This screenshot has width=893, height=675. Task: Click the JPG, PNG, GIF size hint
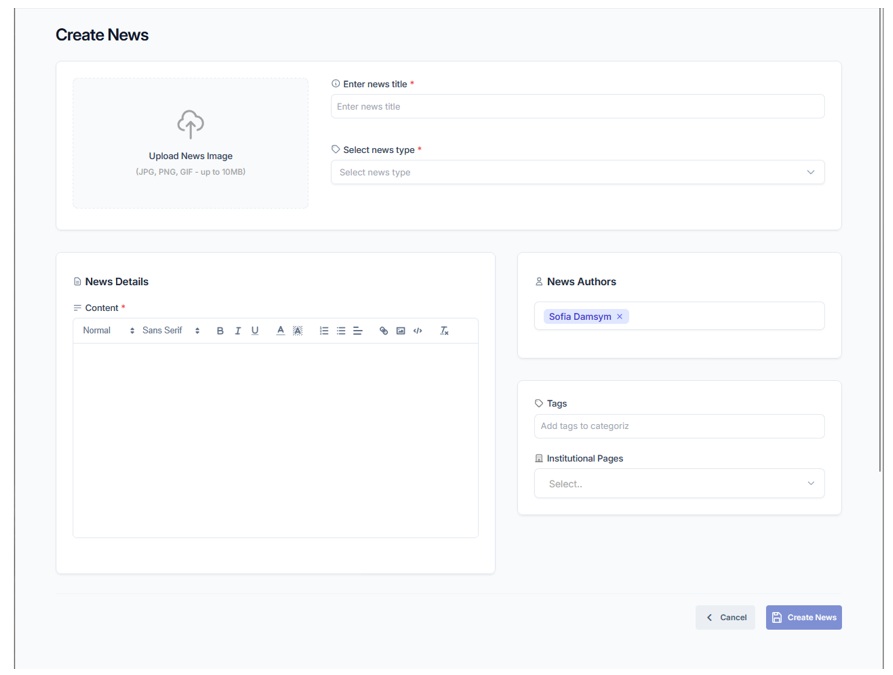click(190, 172)
